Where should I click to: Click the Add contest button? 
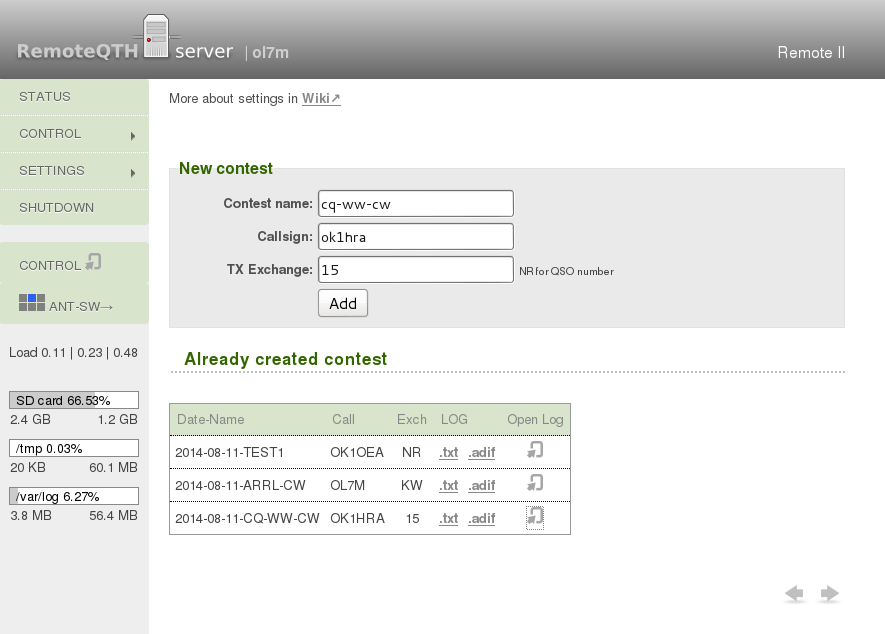(x=343, y=303)
